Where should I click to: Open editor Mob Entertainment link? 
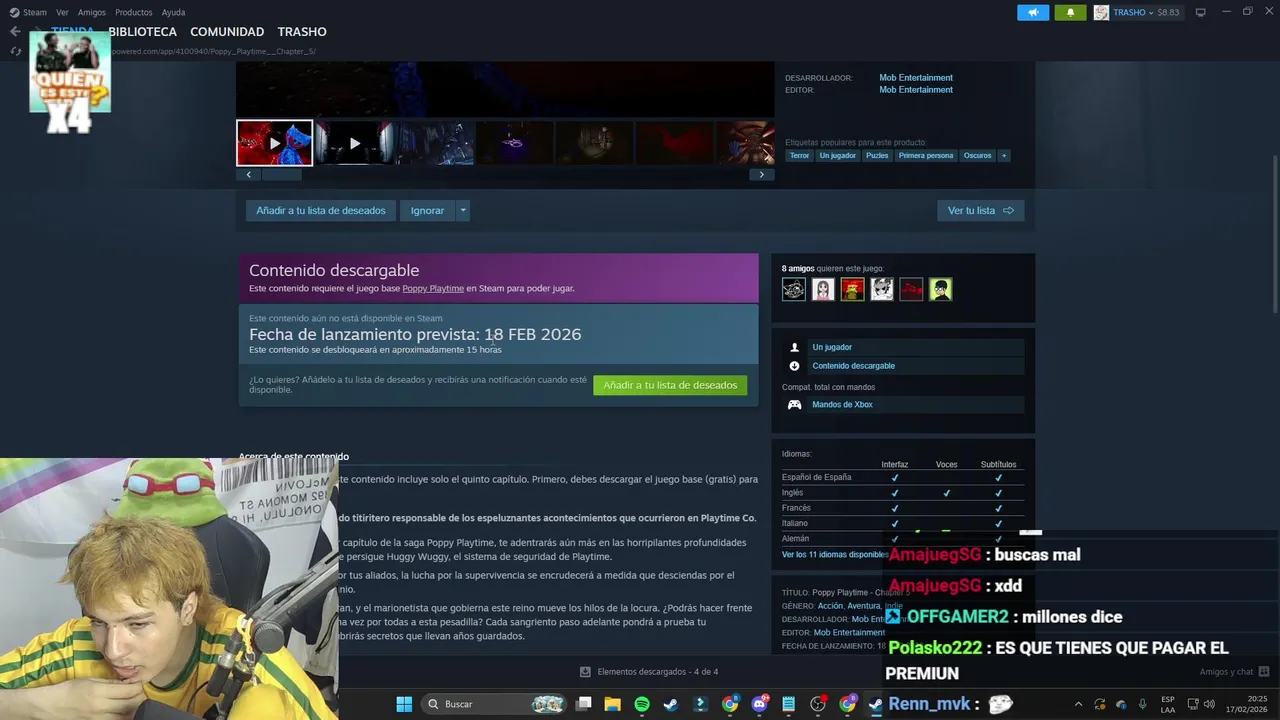pyautogui.click(x=916, y=90)
